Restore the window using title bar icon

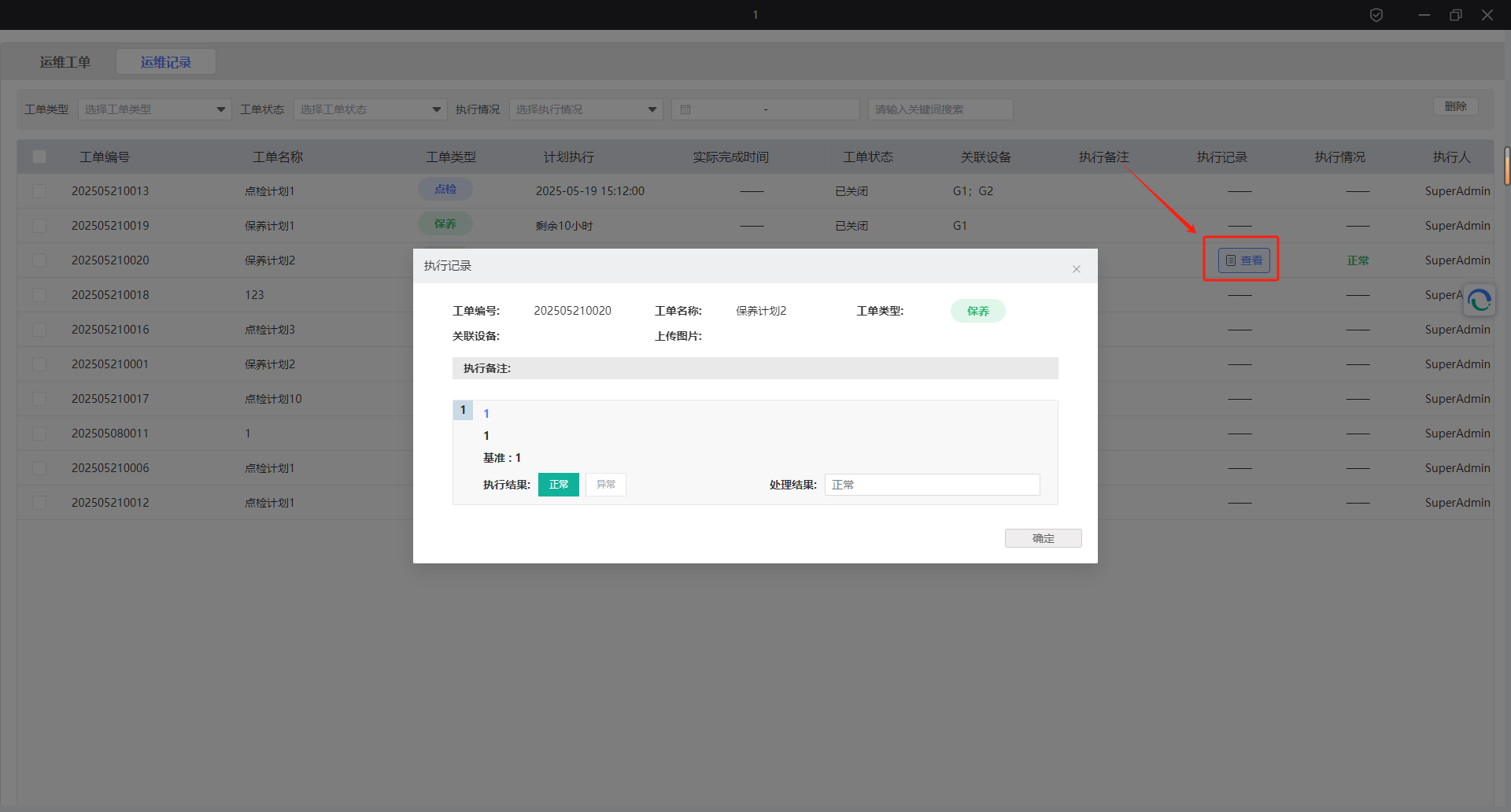1455,15
